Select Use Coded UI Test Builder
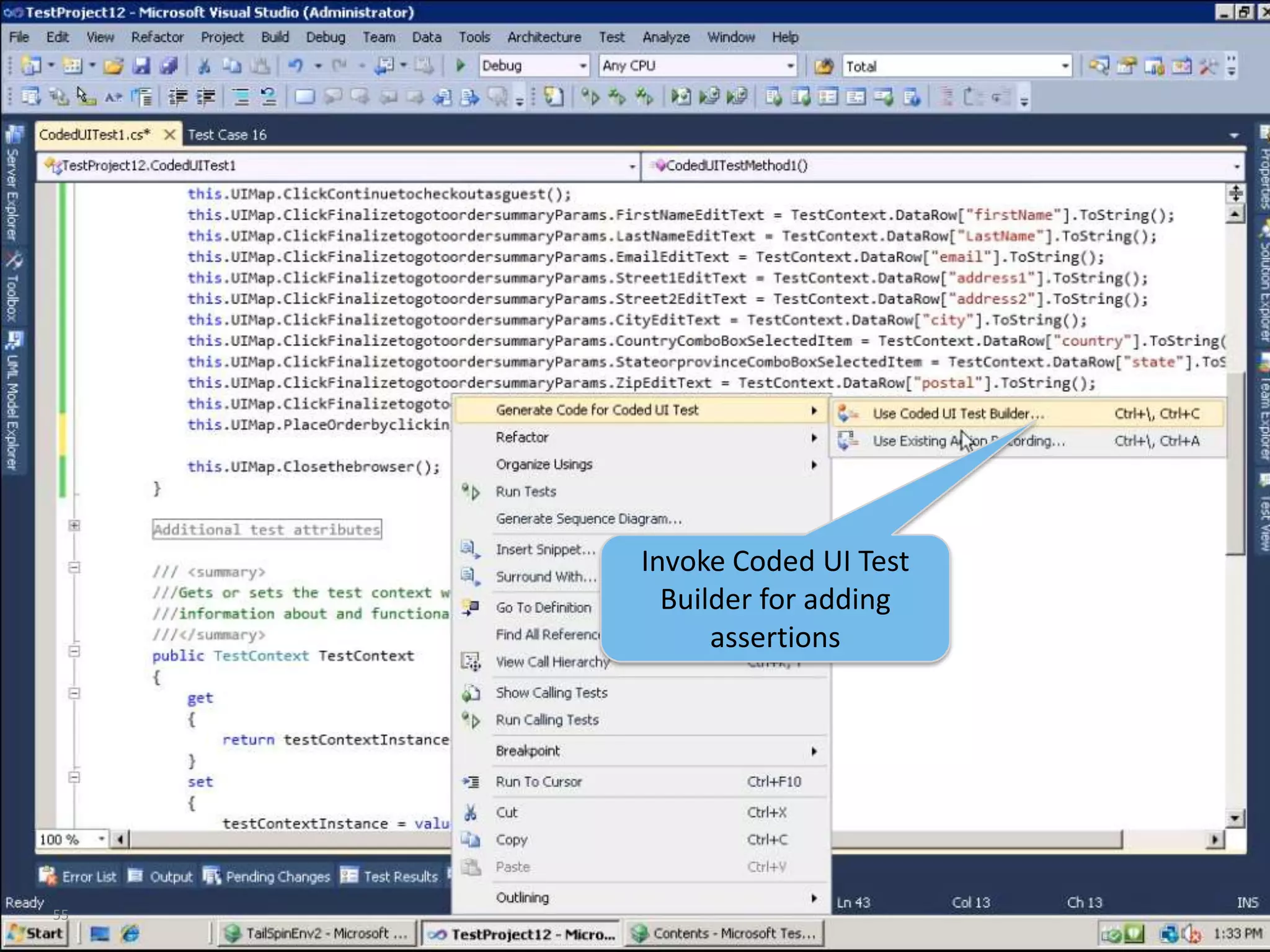This screenshot has width=1270, height=952. pyautogui.click(x=958, y=413)
